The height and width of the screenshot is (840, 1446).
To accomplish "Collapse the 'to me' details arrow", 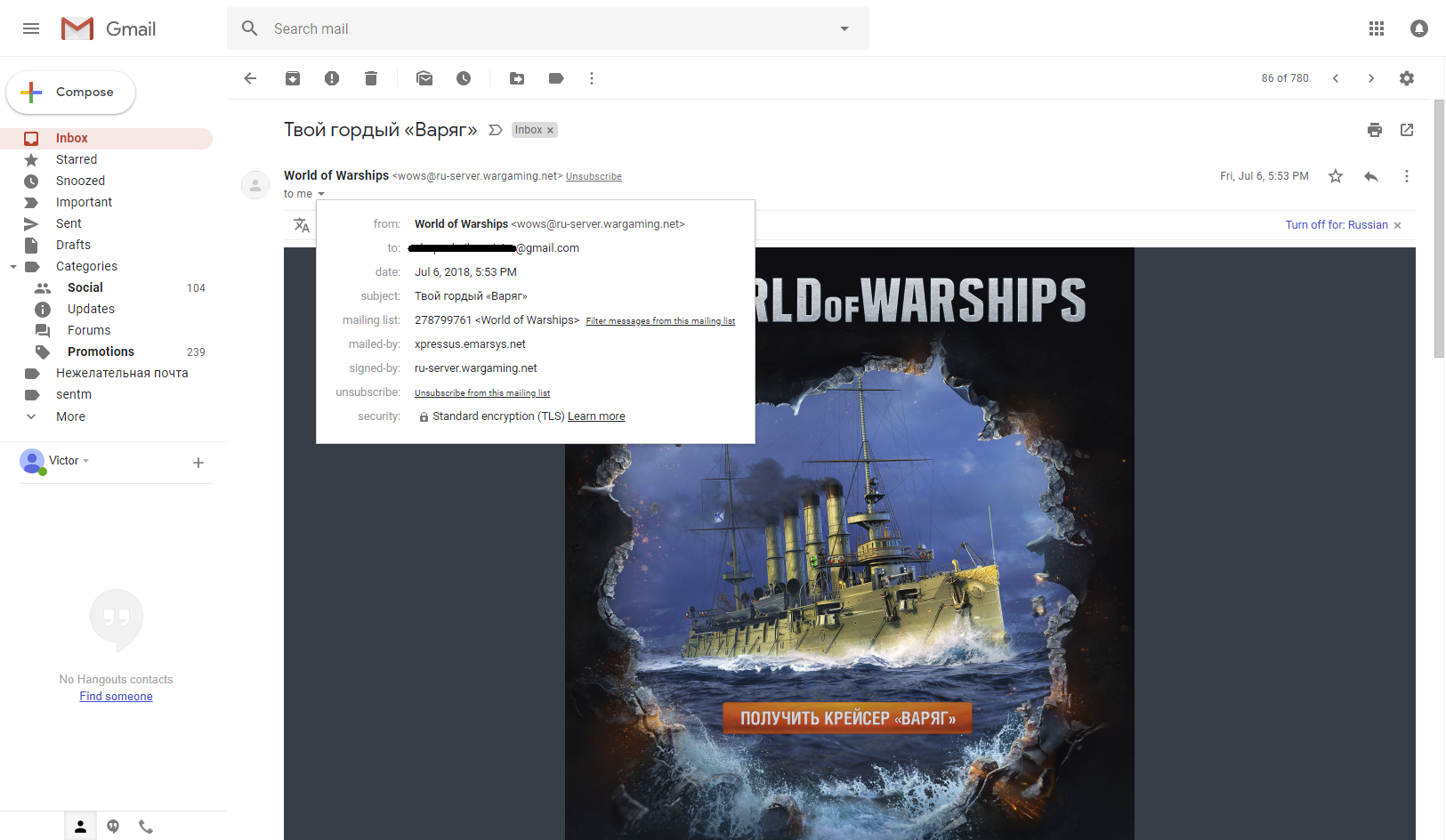I will point(321,194).
